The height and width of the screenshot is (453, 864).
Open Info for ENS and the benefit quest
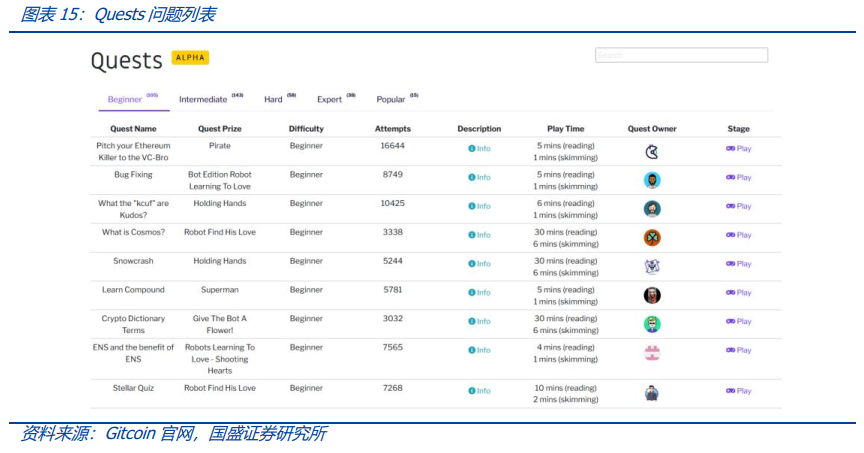(x=479, y=350)
